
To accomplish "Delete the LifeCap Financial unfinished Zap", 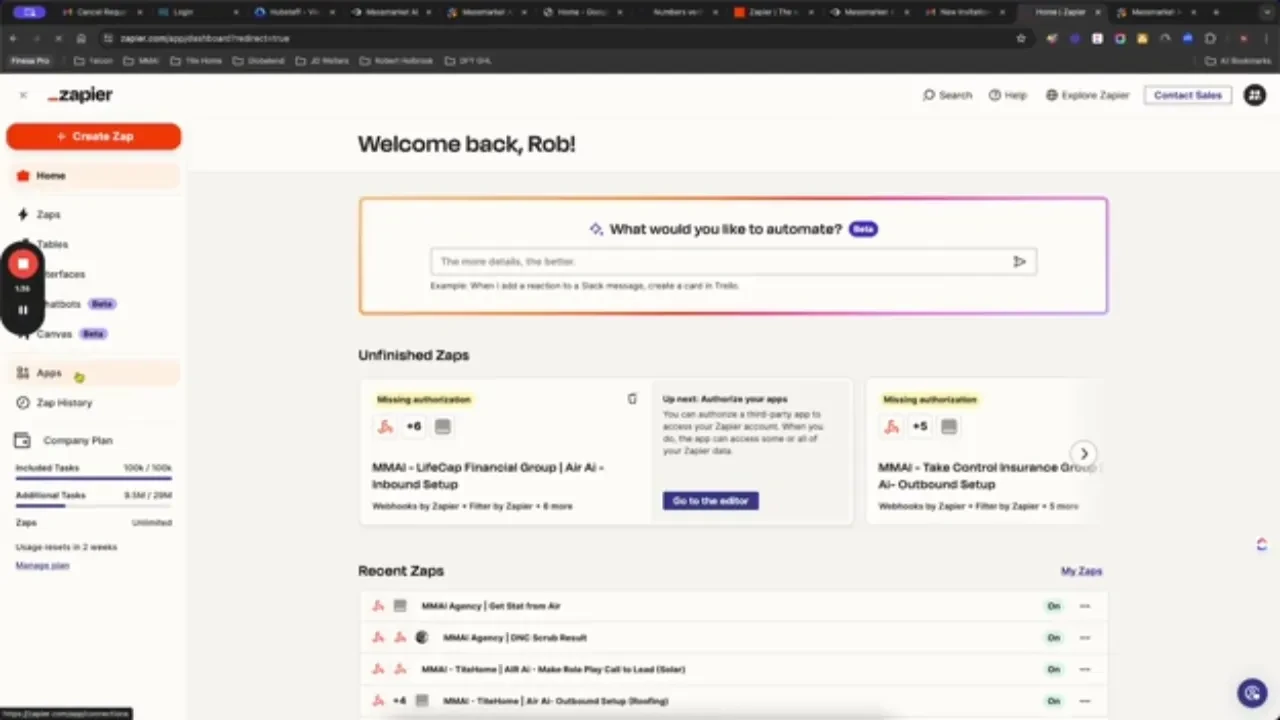I will click(x=632, y=399).
